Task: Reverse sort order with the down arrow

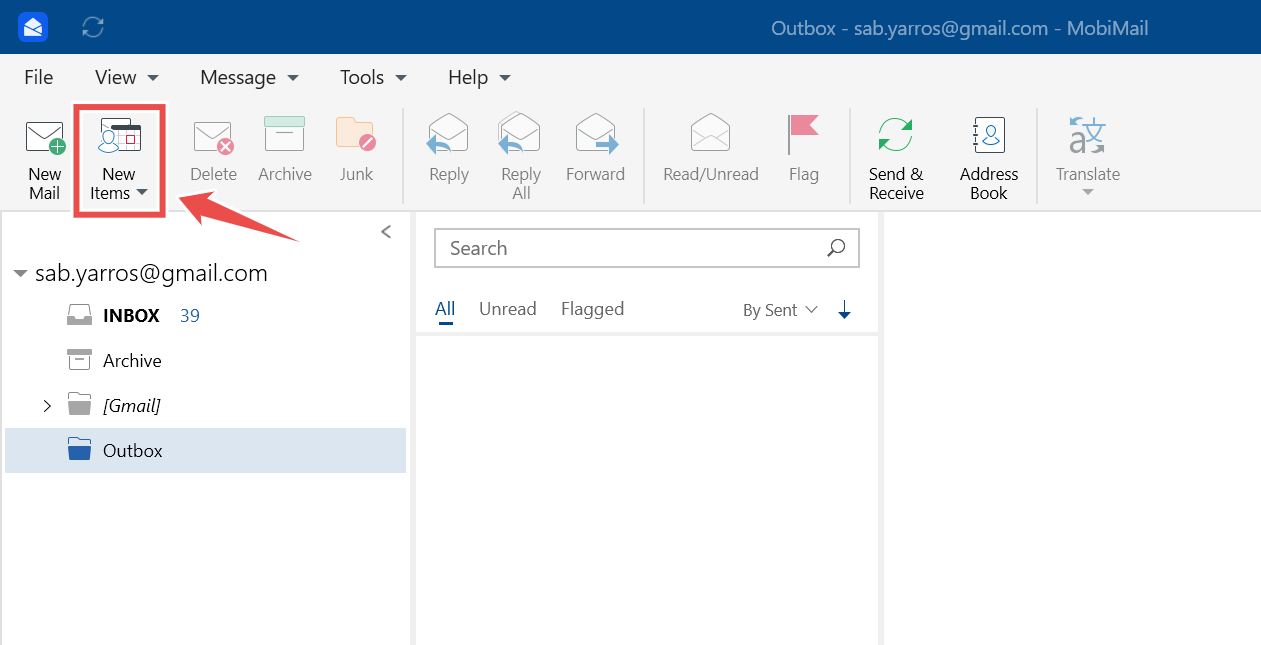Action: 844,311
